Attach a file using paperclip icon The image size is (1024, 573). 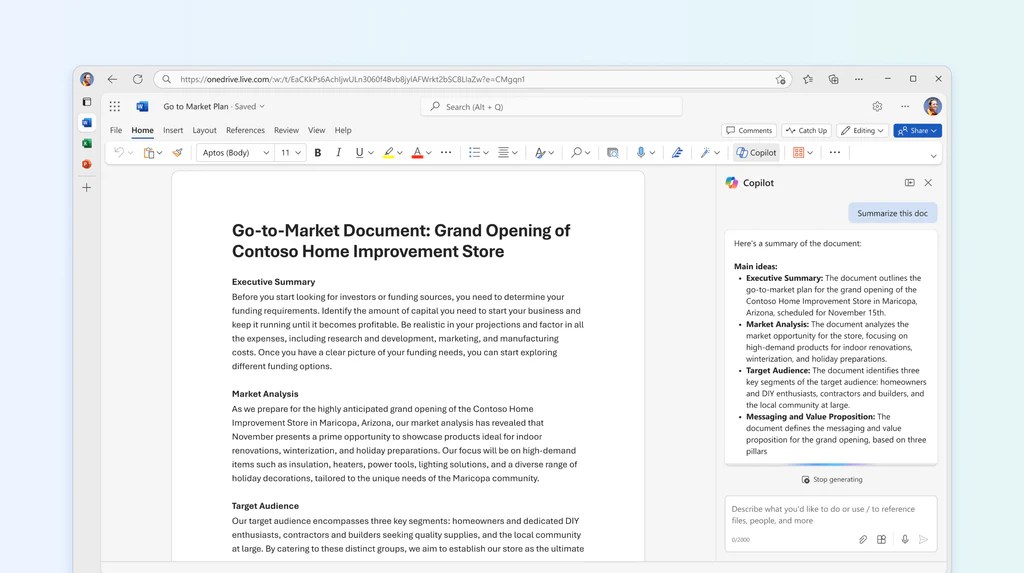point(863,540)
